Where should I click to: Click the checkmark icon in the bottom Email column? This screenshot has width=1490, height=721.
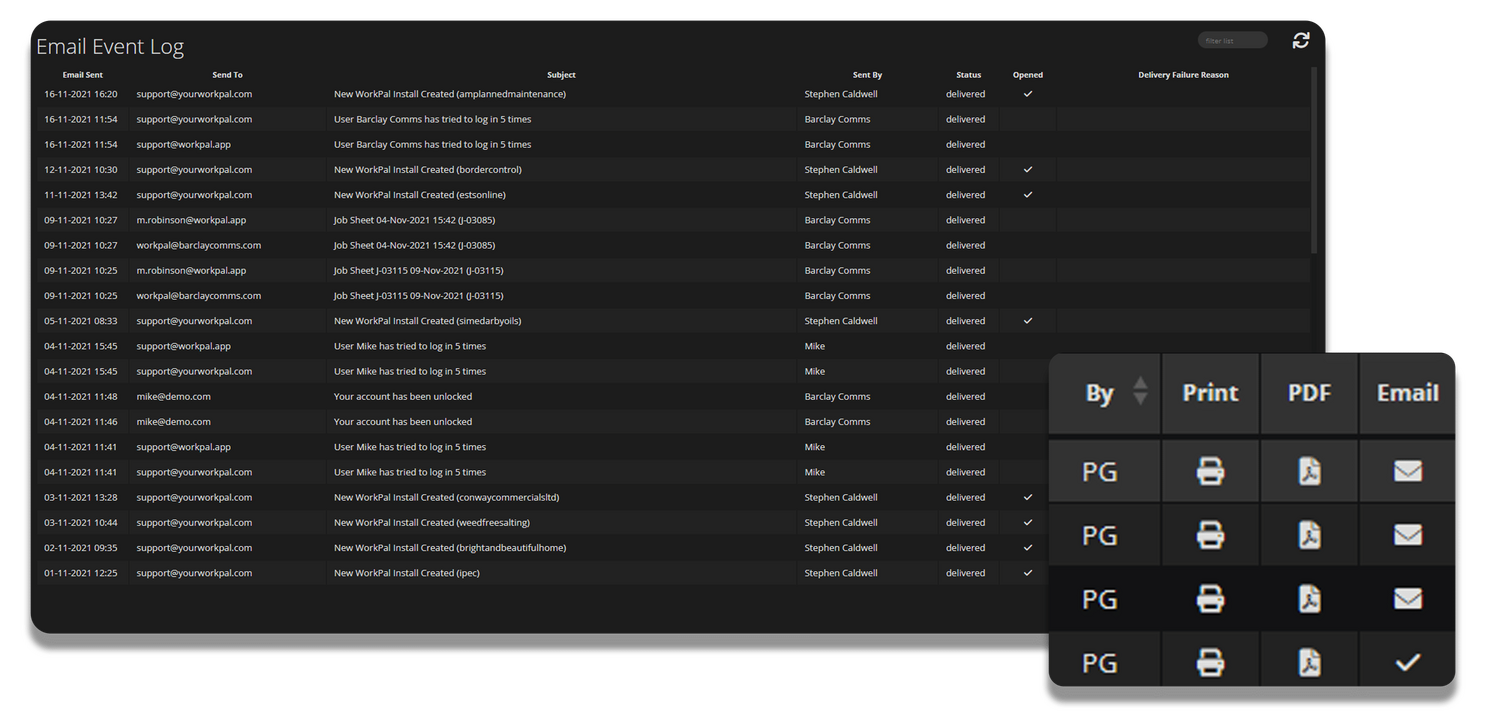[x=1407, y=661]
